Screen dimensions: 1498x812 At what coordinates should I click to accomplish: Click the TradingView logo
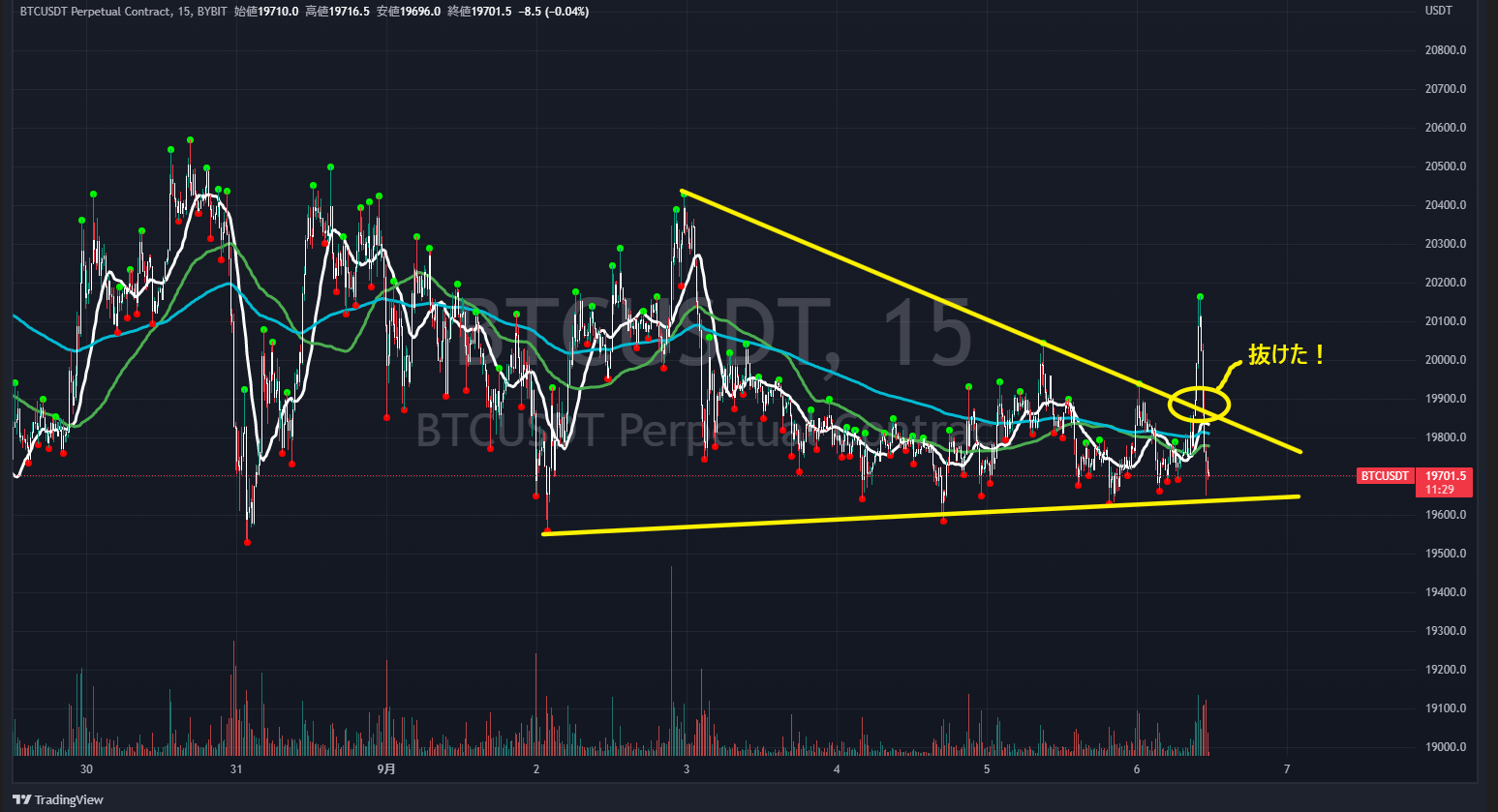click(58, 799)
